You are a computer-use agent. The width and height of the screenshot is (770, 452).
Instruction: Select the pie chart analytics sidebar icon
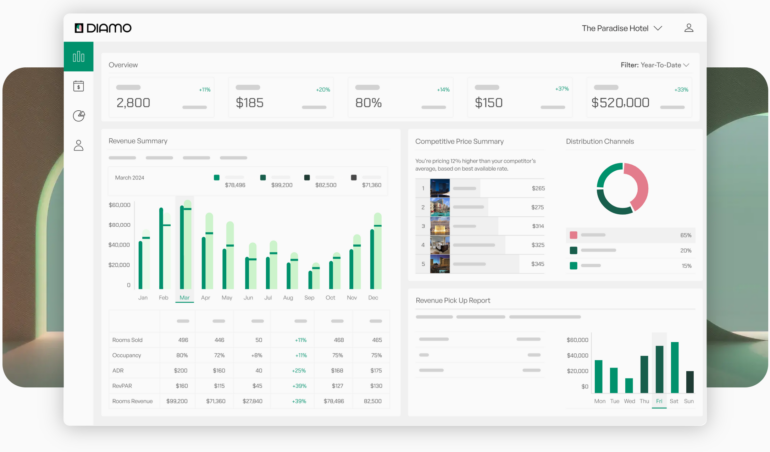coord(78,116)
